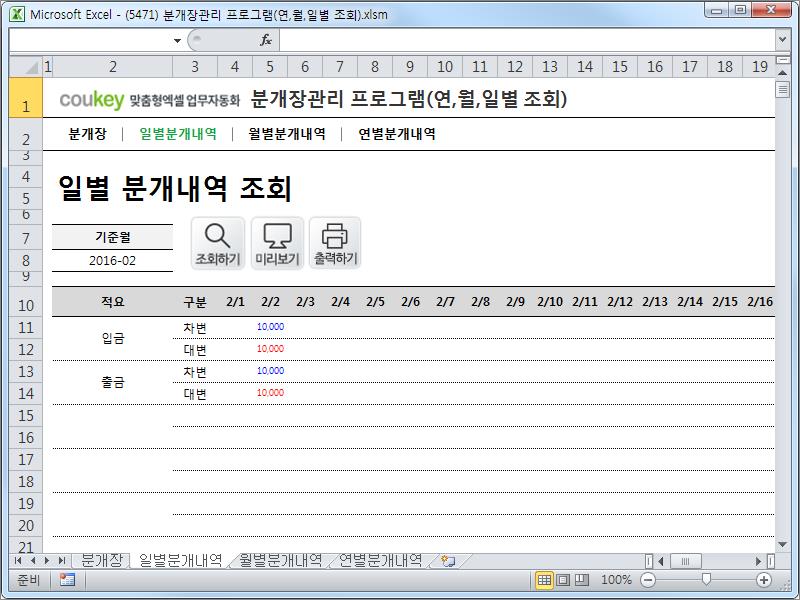Click the macro record icon in status bar
The image size is (800, 600).
(x=67, y=580)
